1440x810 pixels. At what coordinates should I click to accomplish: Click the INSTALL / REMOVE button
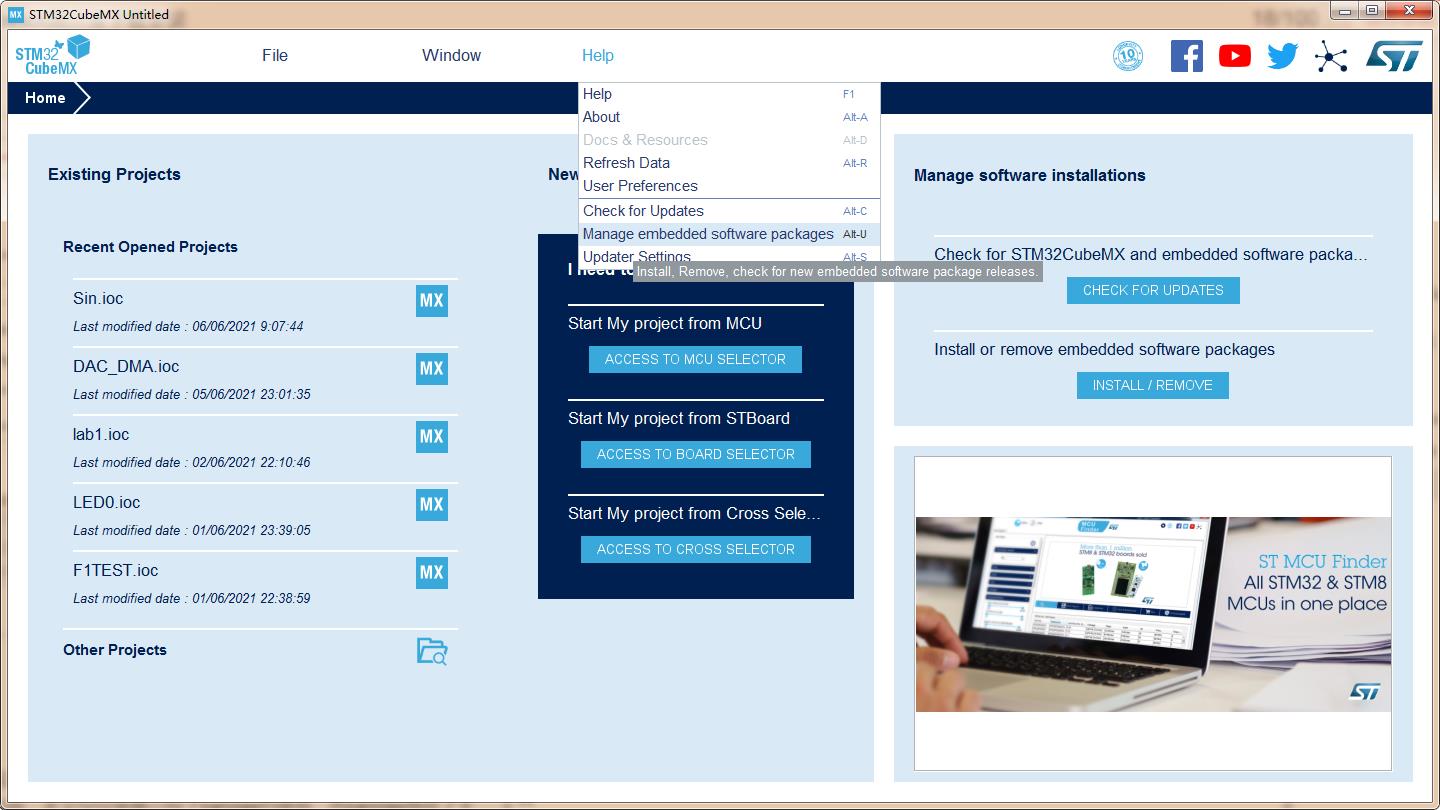click(x=1152, y=385)
